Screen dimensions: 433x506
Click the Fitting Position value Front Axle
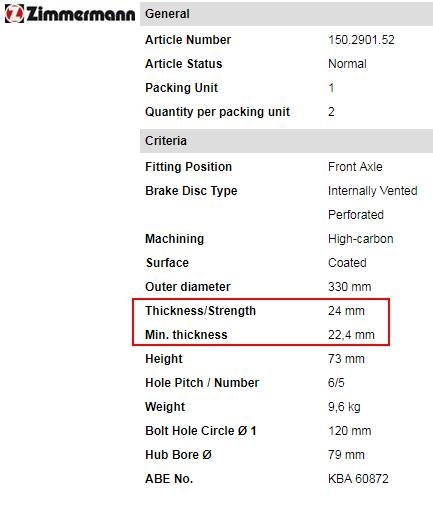click(x=355, y=167)
